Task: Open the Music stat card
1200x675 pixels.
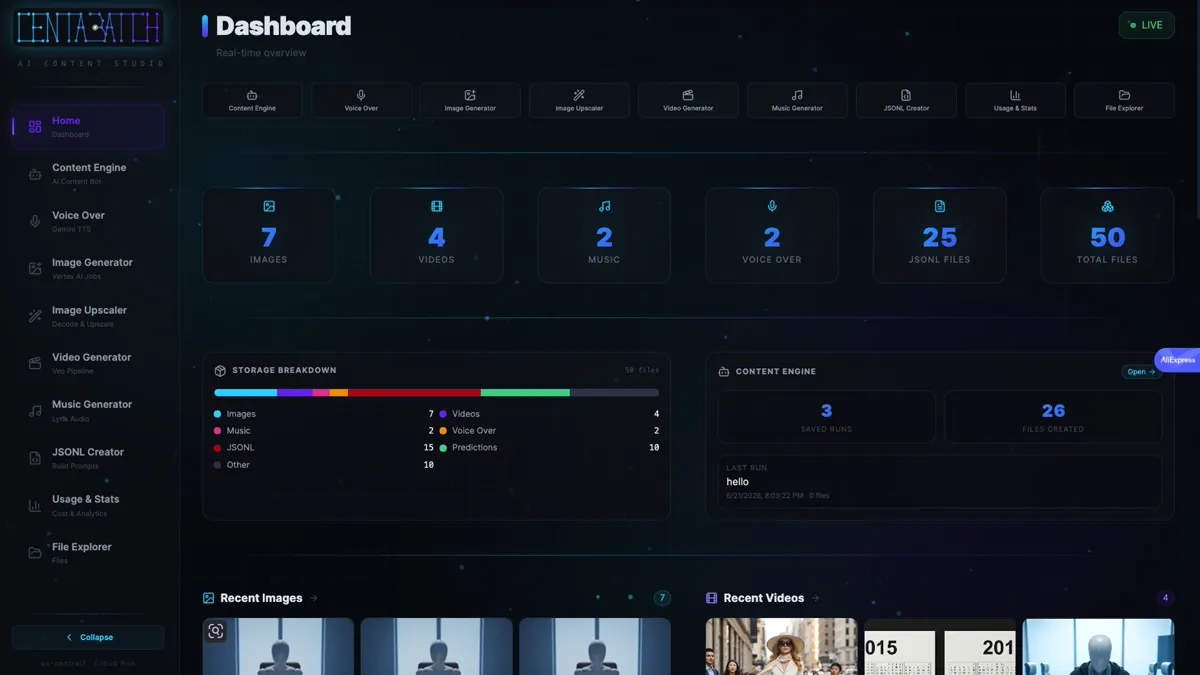Action: [x=604, y=234]
